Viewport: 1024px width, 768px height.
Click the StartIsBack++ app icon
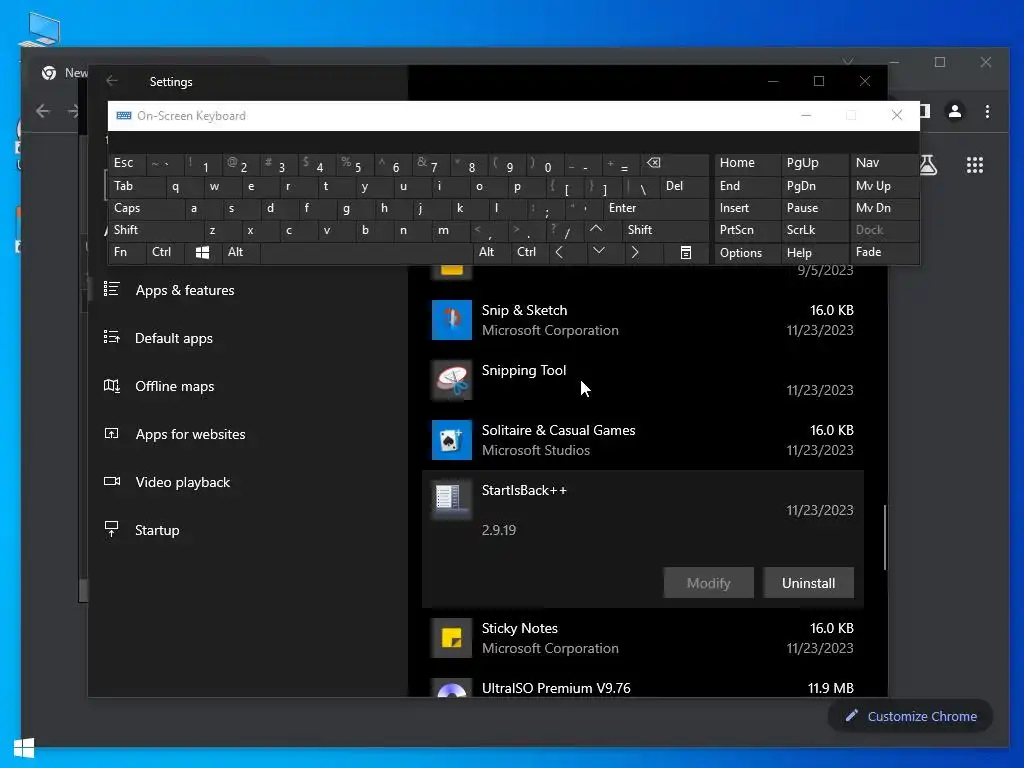coord(451,500)
